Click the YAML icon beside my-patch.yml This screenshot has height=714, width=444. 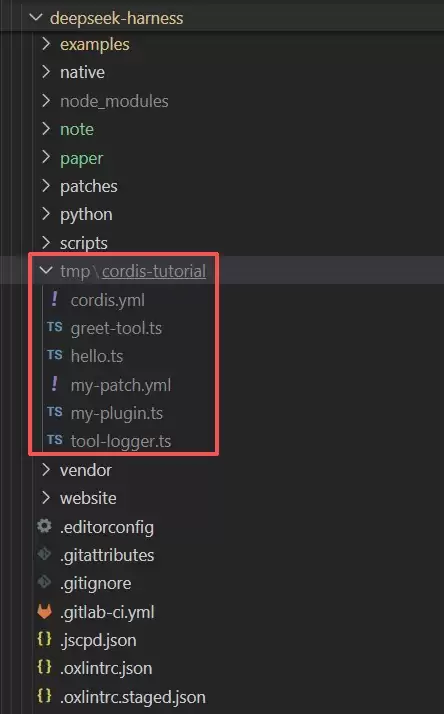coord(55,384)
